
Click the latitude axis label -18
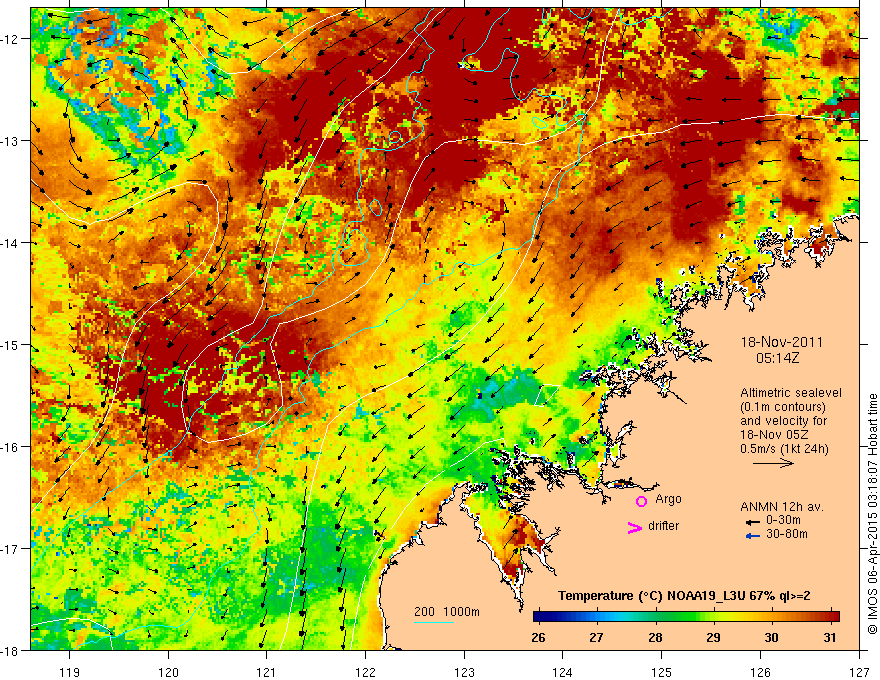[10, 651]
